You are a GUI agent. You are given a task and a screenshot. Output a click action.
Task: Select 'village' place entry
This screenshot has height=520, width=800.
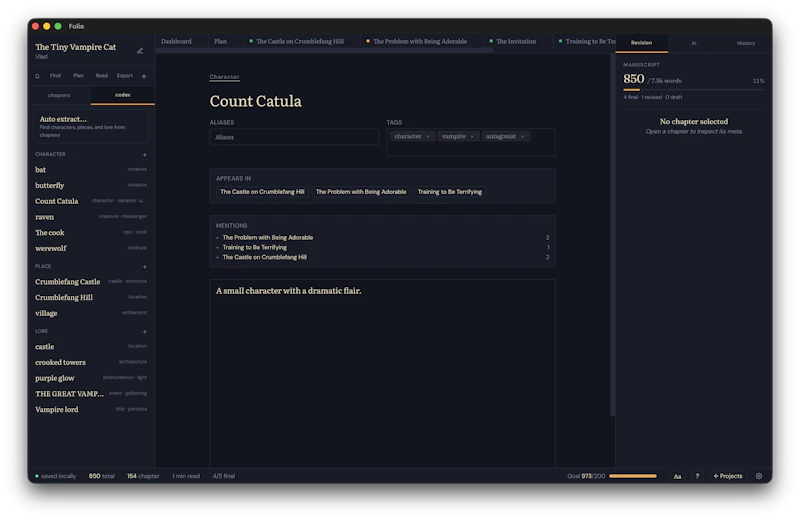click(x=91, y=313)
